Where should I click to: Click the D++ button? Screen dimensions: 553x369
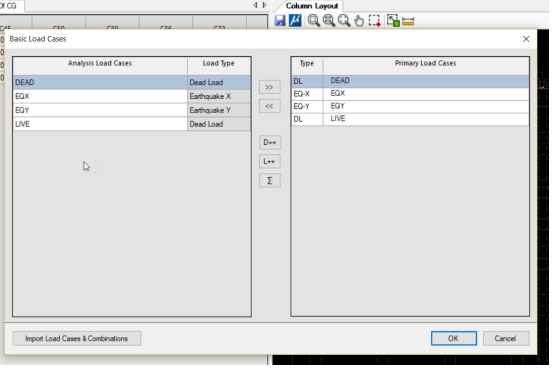point(269,143)
